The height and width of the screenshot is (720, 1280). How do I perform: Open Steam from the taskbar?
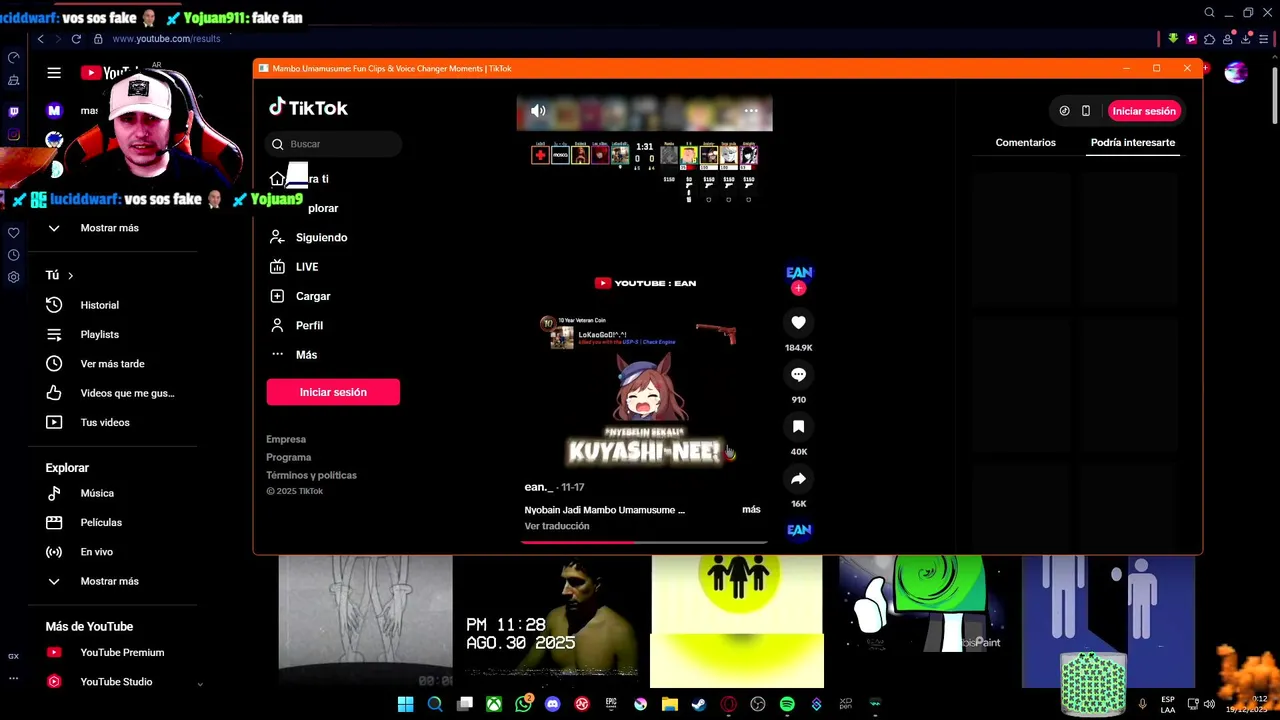[699, 705]
